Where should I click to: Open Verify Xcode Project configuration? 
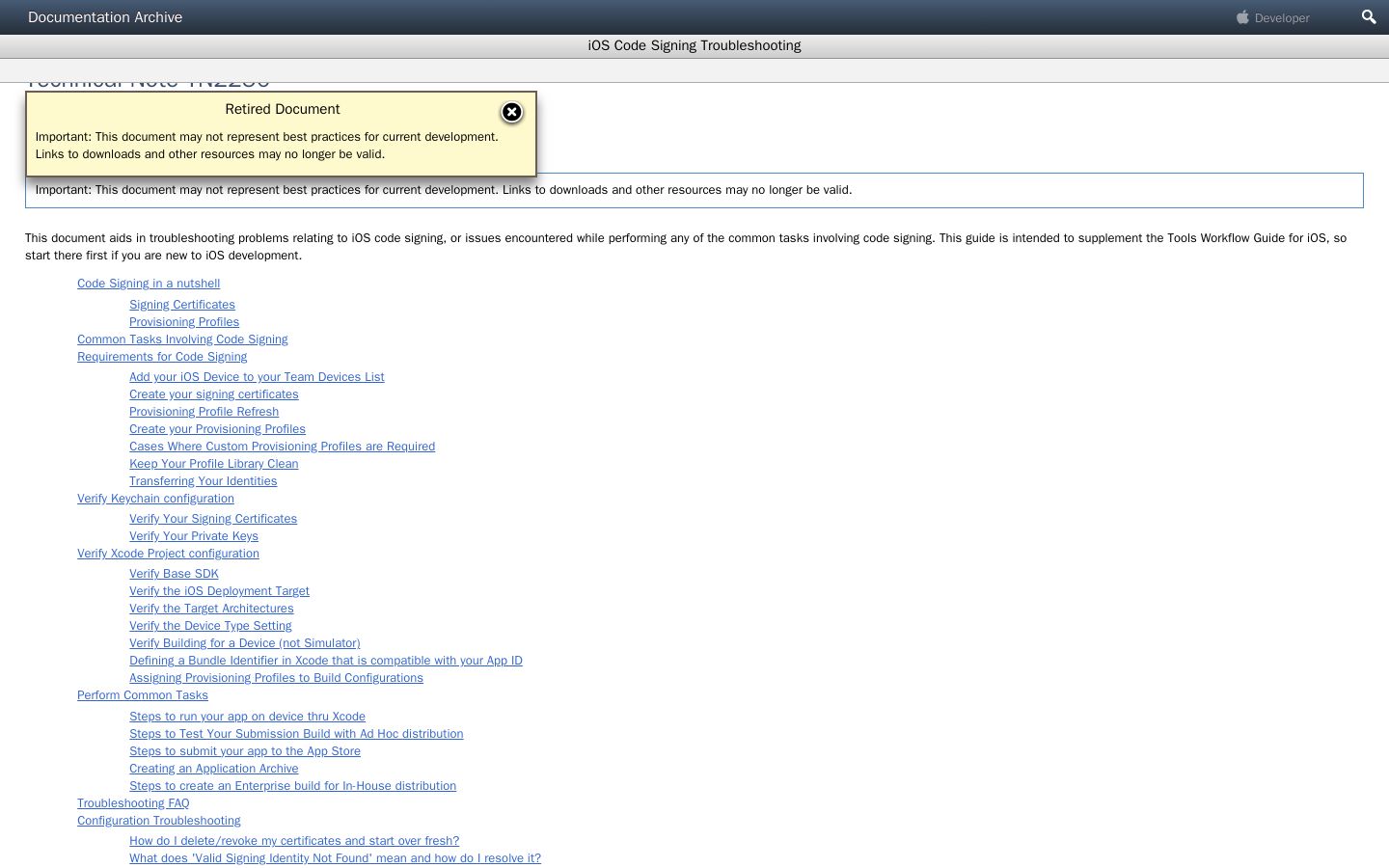pyautogui.click(x=168, y=554)
